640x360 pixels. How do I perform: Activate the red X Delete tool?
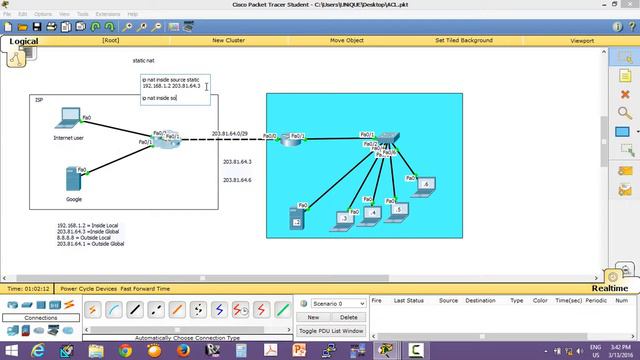pos(624,95)
